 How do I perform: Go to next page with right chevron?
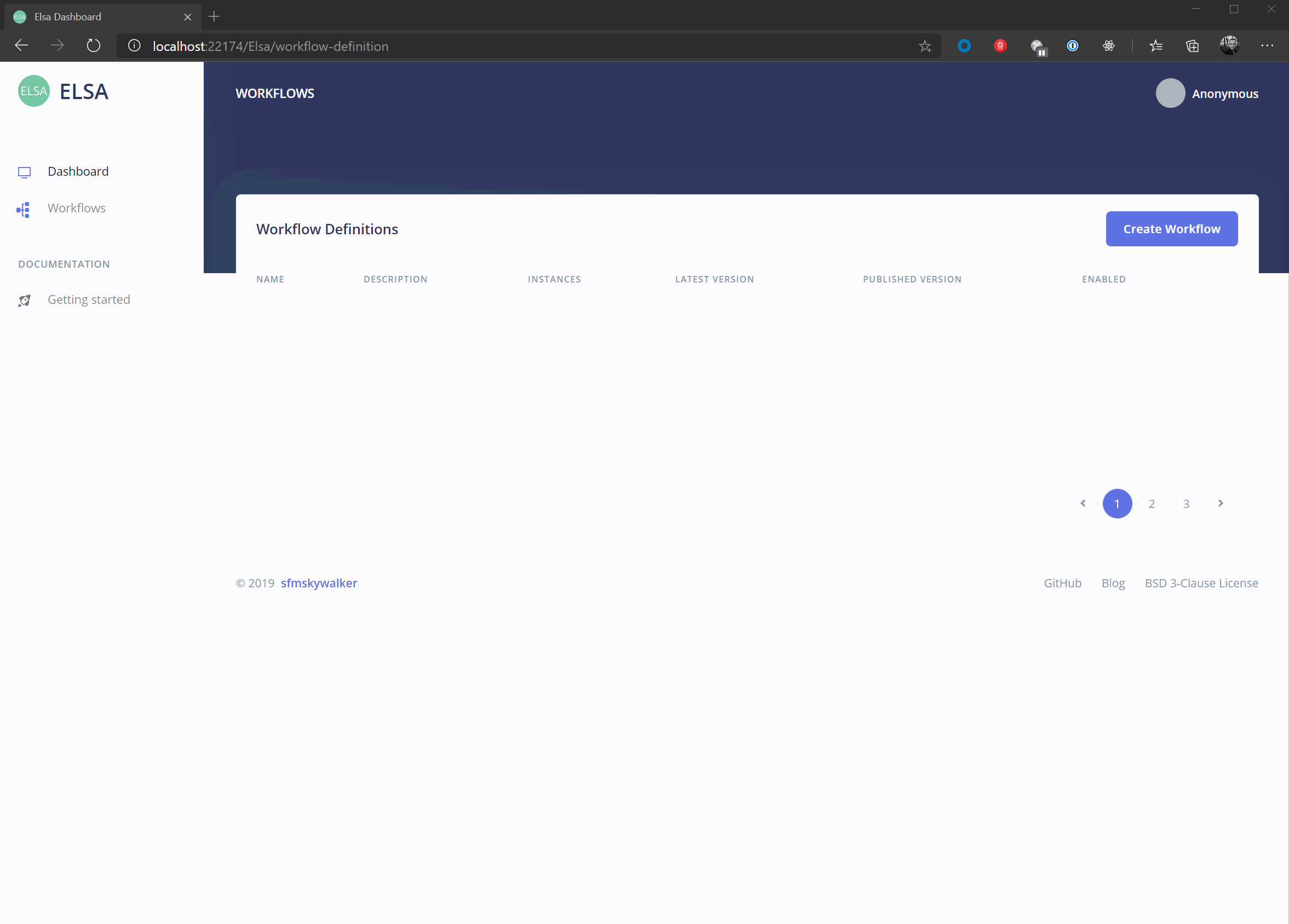(x=1220, y=504)
